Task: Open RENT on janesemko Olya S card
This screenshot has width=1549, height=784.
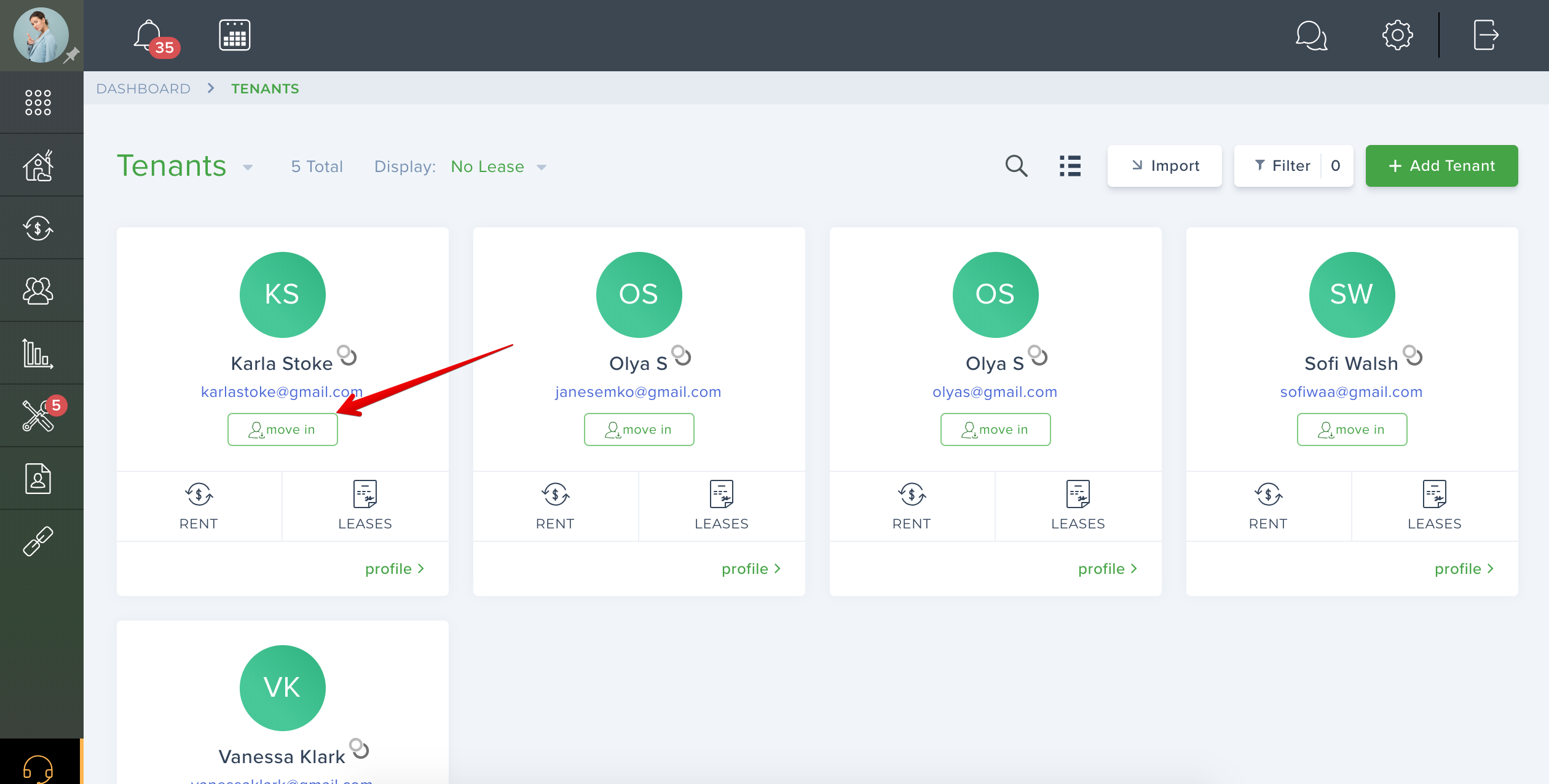Action: (x=555, y=506)
